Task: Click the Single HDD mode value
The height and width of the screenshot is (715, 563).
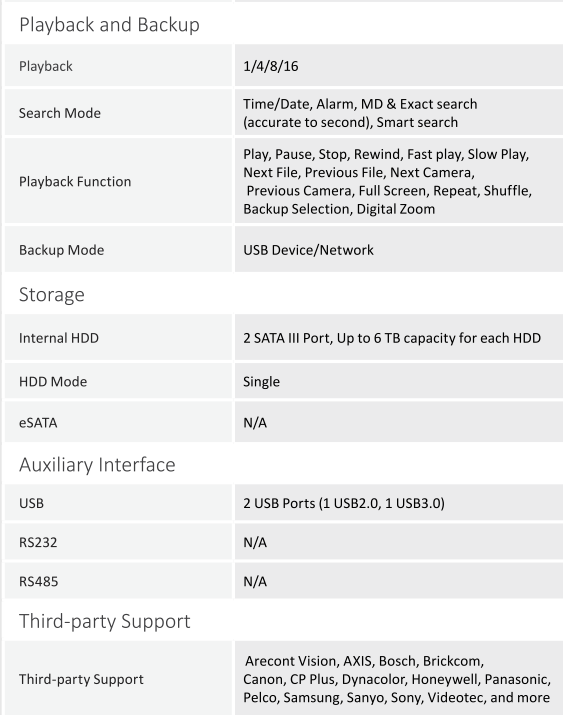Action: pos(261,382)
